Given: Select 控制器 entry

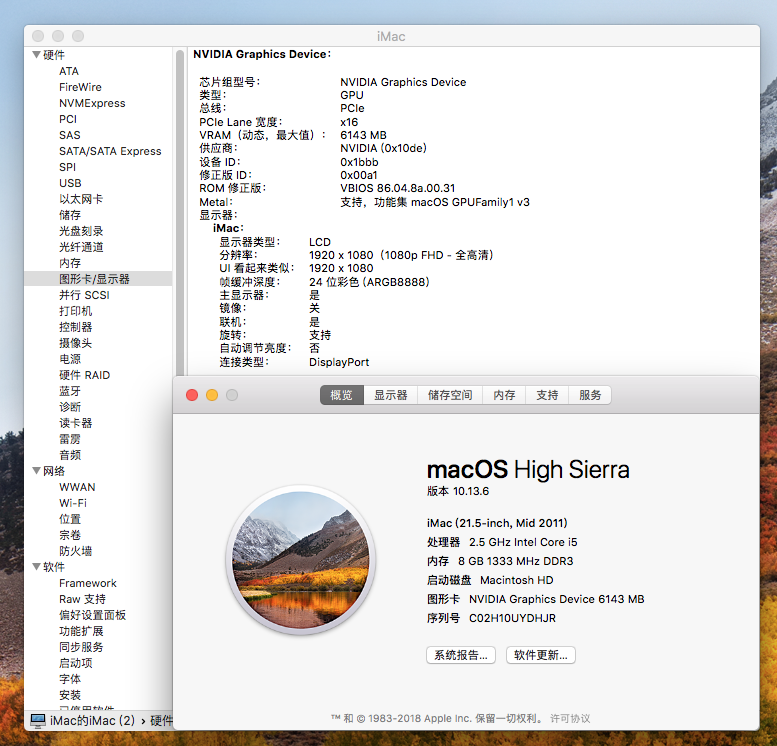Looking at the screenshot, I should (x=75, y=327).
